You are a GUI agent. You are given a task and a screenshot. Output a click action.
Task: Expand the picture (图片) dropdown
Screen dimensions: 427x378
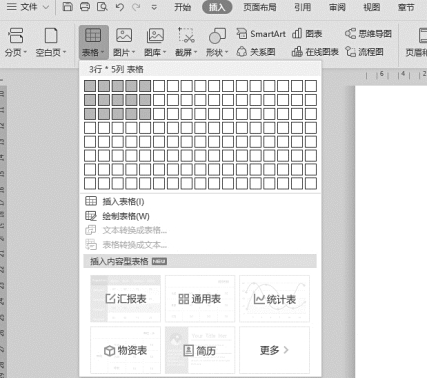(x=124, y=52)
